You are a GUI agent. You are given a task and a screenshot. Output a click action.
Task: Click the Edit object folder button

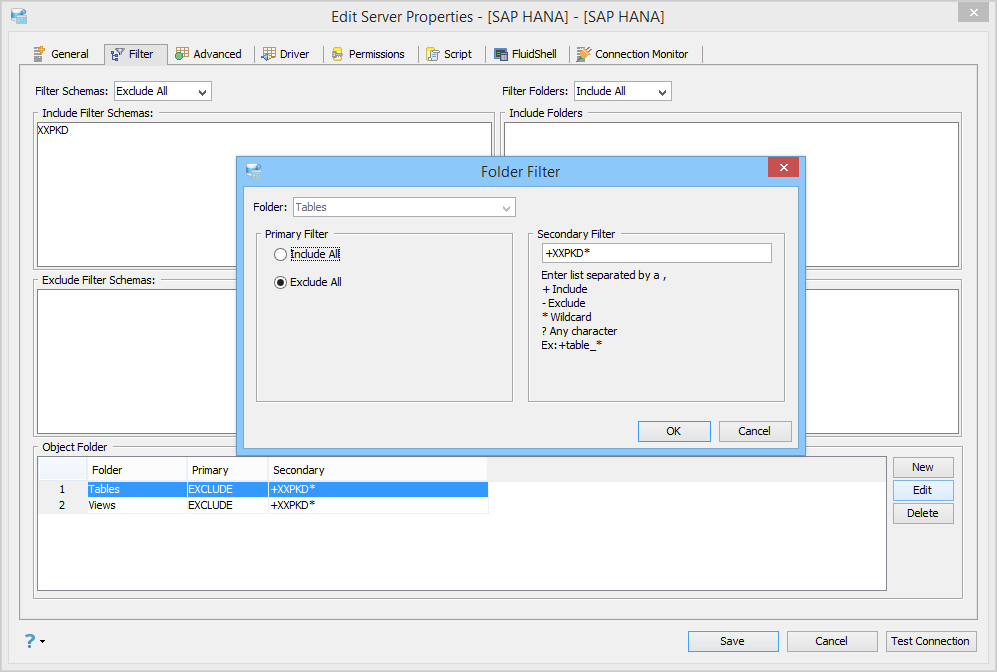[x=923, y=490]
